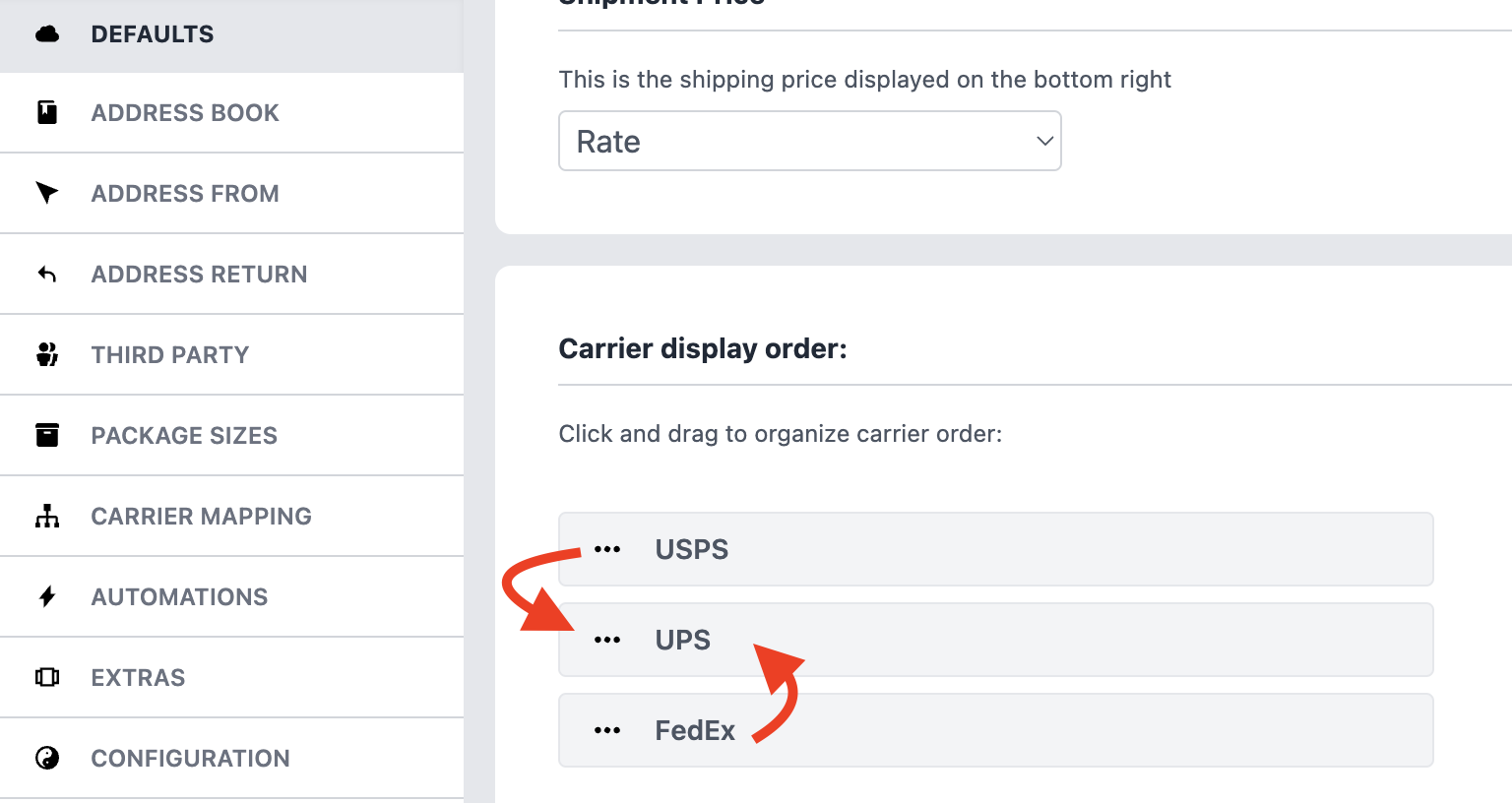Screen dimensions: 1512x803
Task: Open the Defaults settings section
Action: [153, 34]
